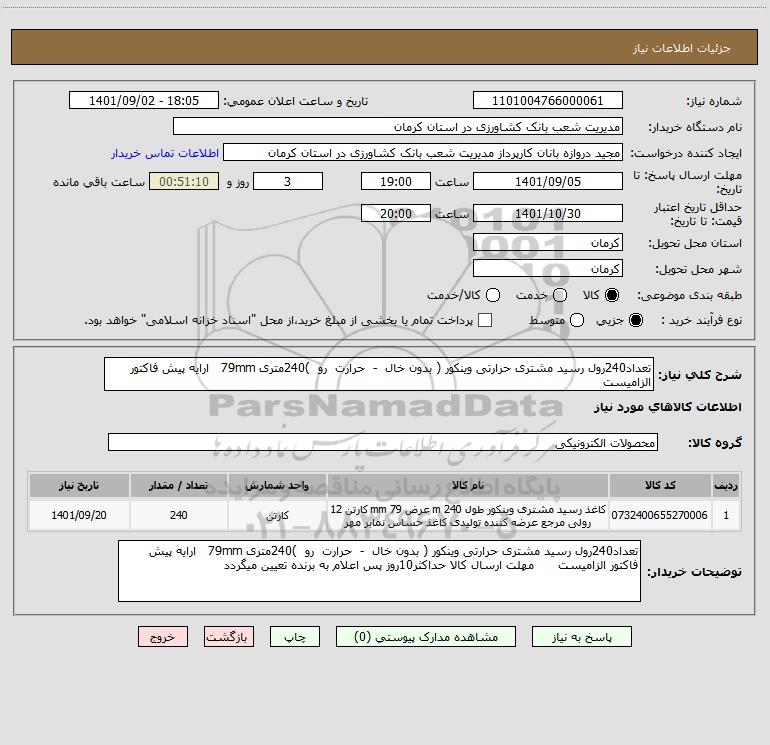
Task: Click the چاپ print button
Action: (295, 637)
